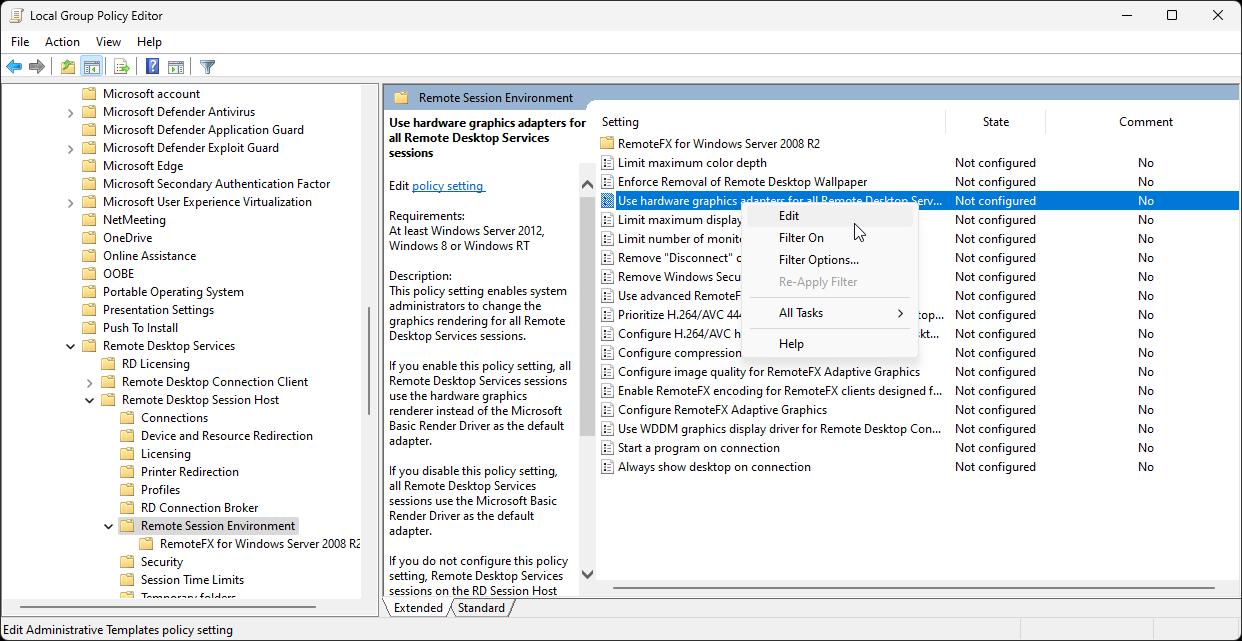The width and height of the screenshot is (1242, 641).
Task: Switch to the Standard tab
Action: pyautogui.click(x=480, y=607)
